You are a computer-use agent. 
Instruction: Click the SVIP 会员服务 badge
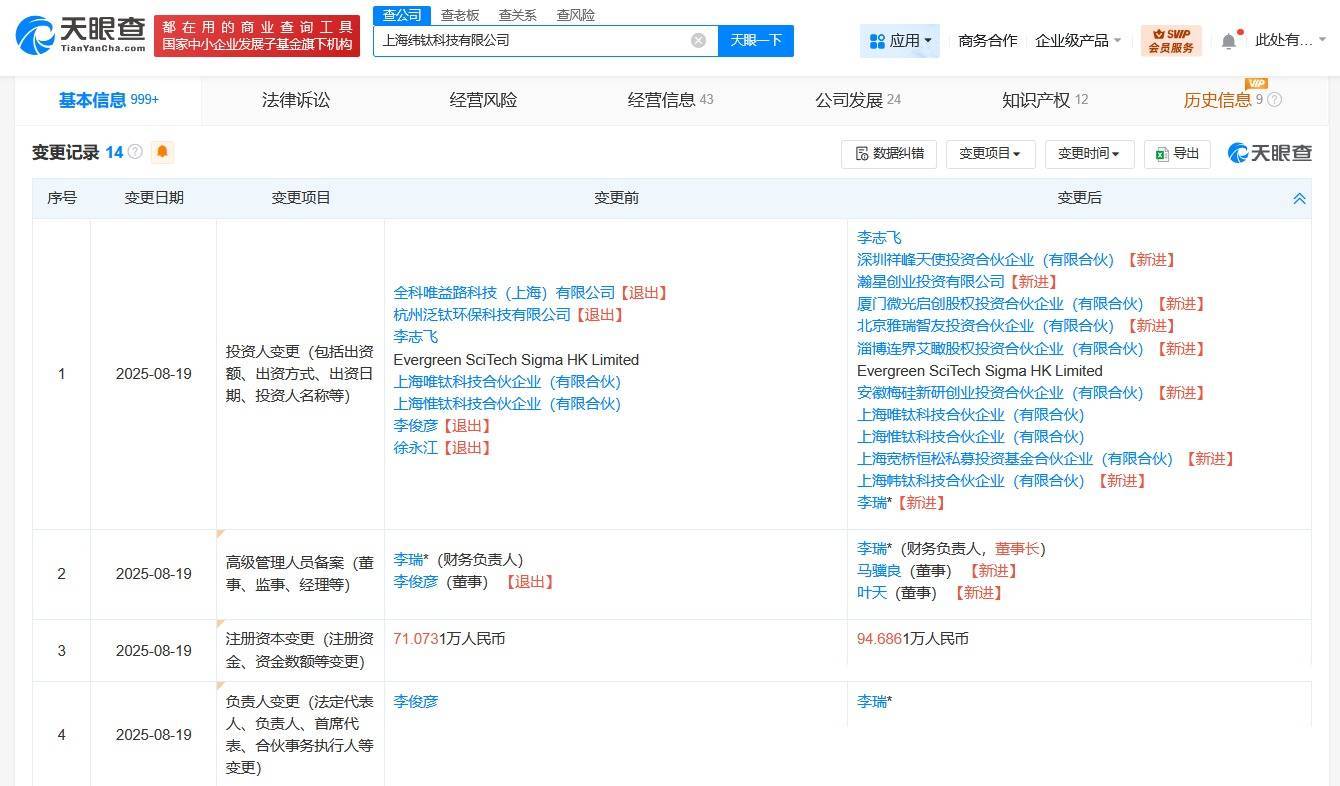click(x=1170, y=40)
